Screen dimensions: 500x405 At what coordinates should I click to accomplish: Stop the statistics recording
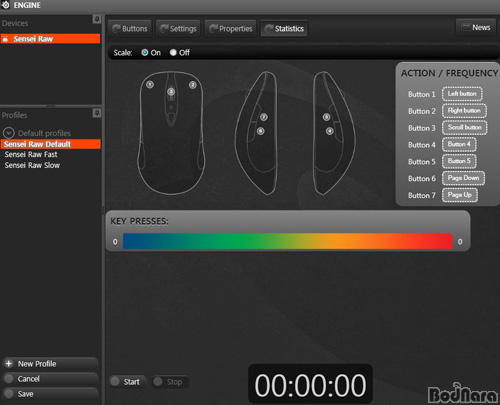click(x=170, y=382)
